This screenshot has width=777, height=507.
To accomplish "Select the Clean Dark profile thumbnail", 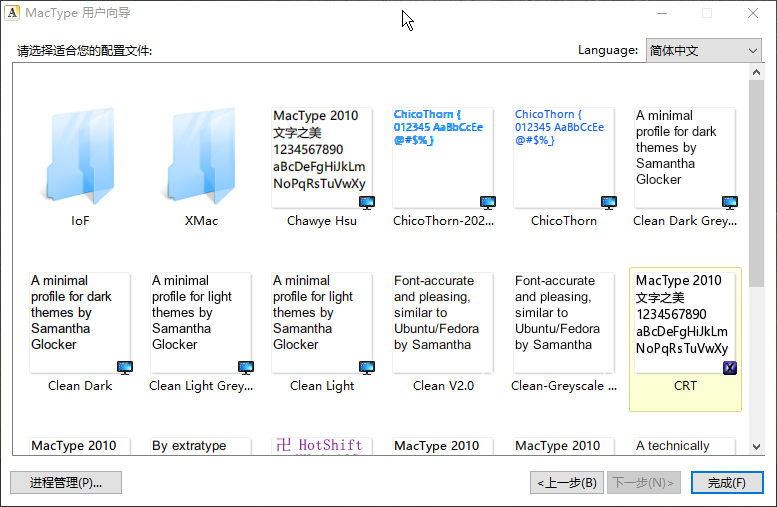I will (x=80, y=323).
